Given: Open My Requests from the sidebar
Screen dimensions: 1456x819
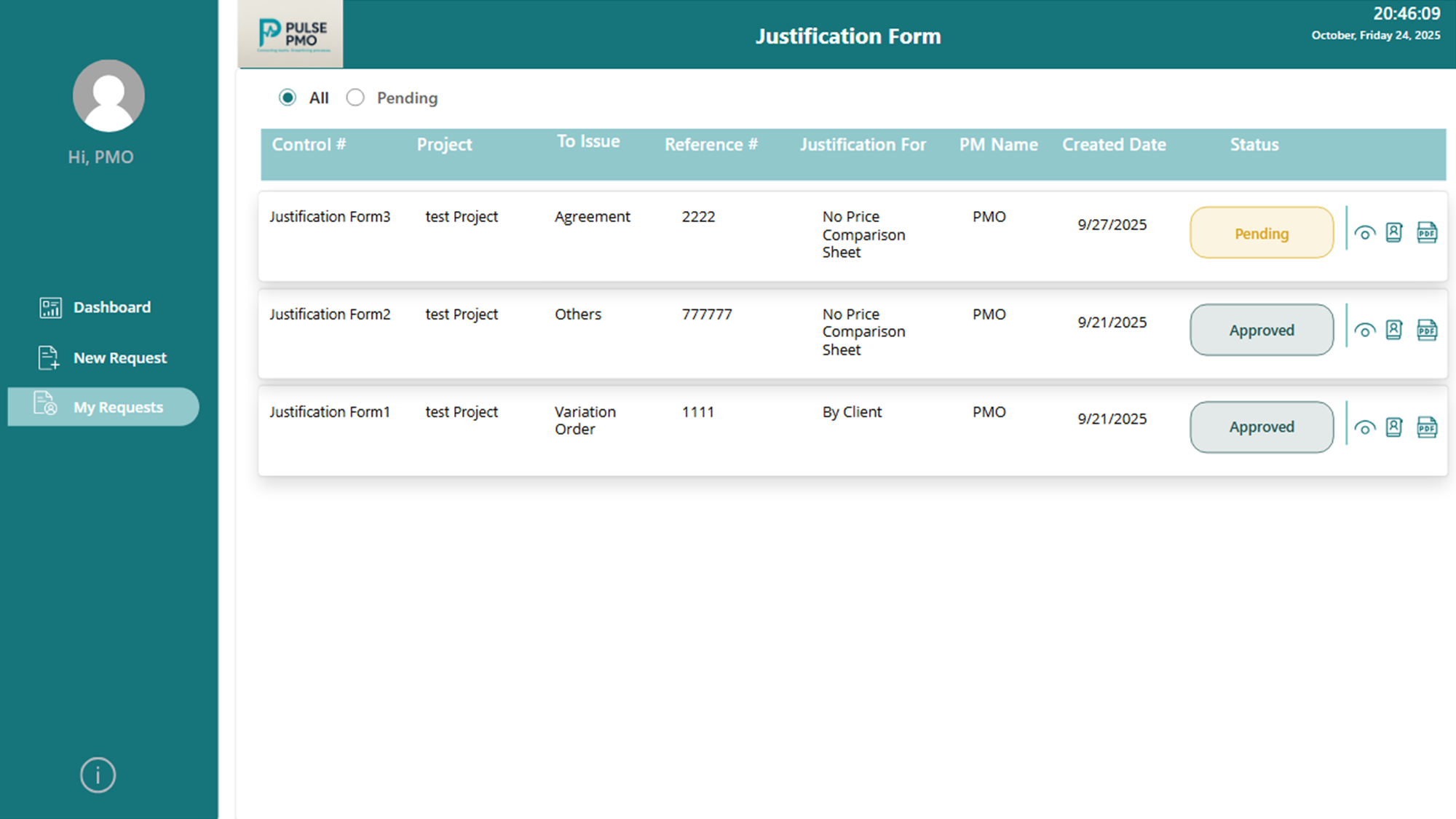Looking at the screenshot, I should point(118,407).
